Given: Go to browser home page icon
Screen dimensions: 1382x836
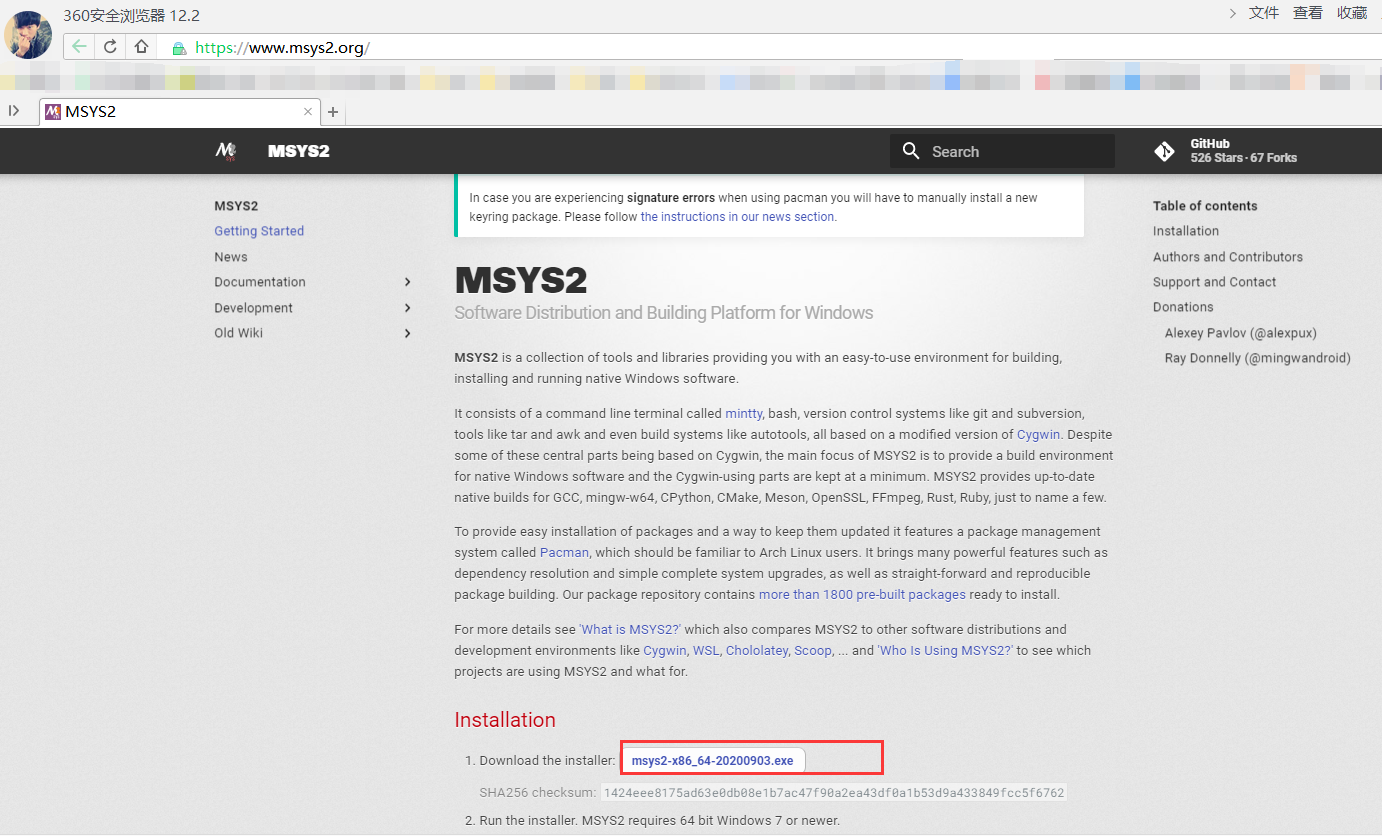Looking at the screenshot, I should [141, 47].
